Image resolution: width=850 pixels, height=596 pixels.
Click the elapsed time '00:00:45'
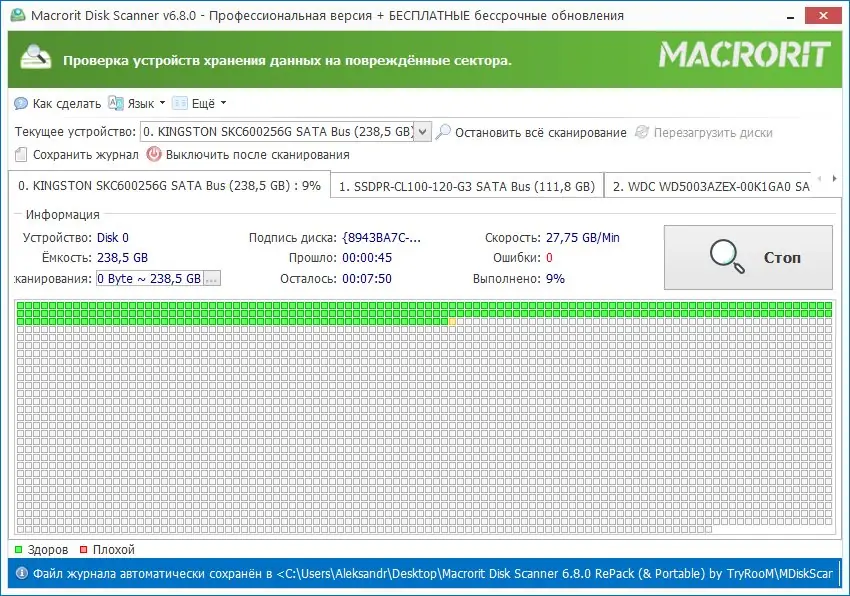(367, 258)
